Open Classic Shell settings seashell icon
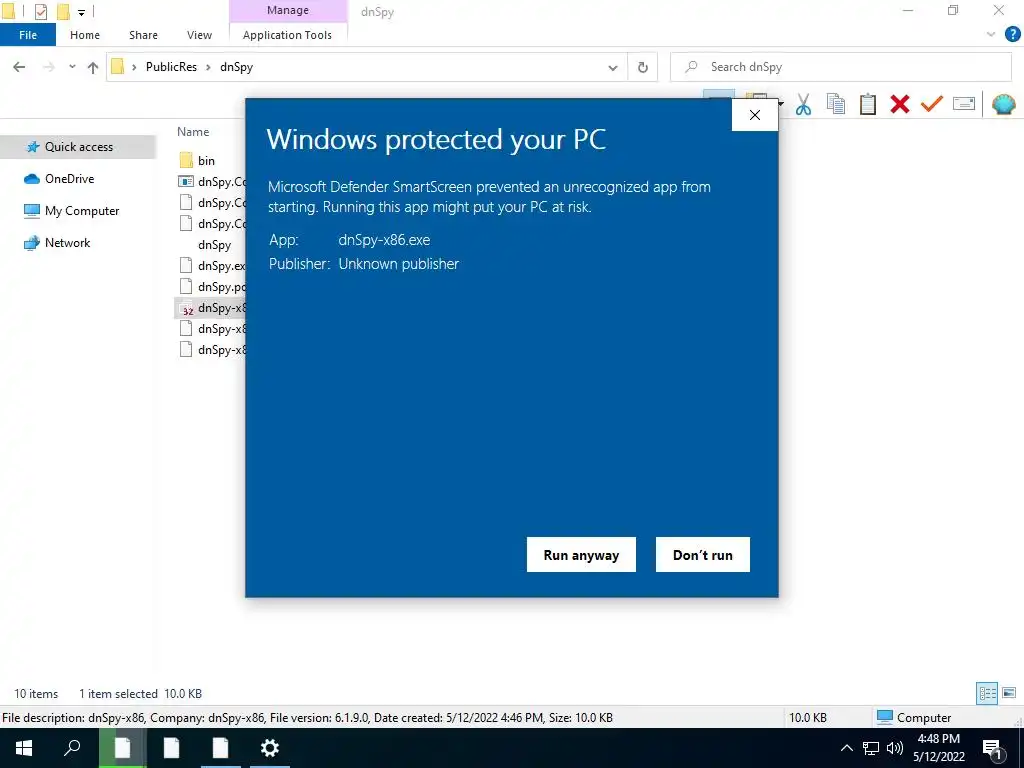 click(1003, 104)
